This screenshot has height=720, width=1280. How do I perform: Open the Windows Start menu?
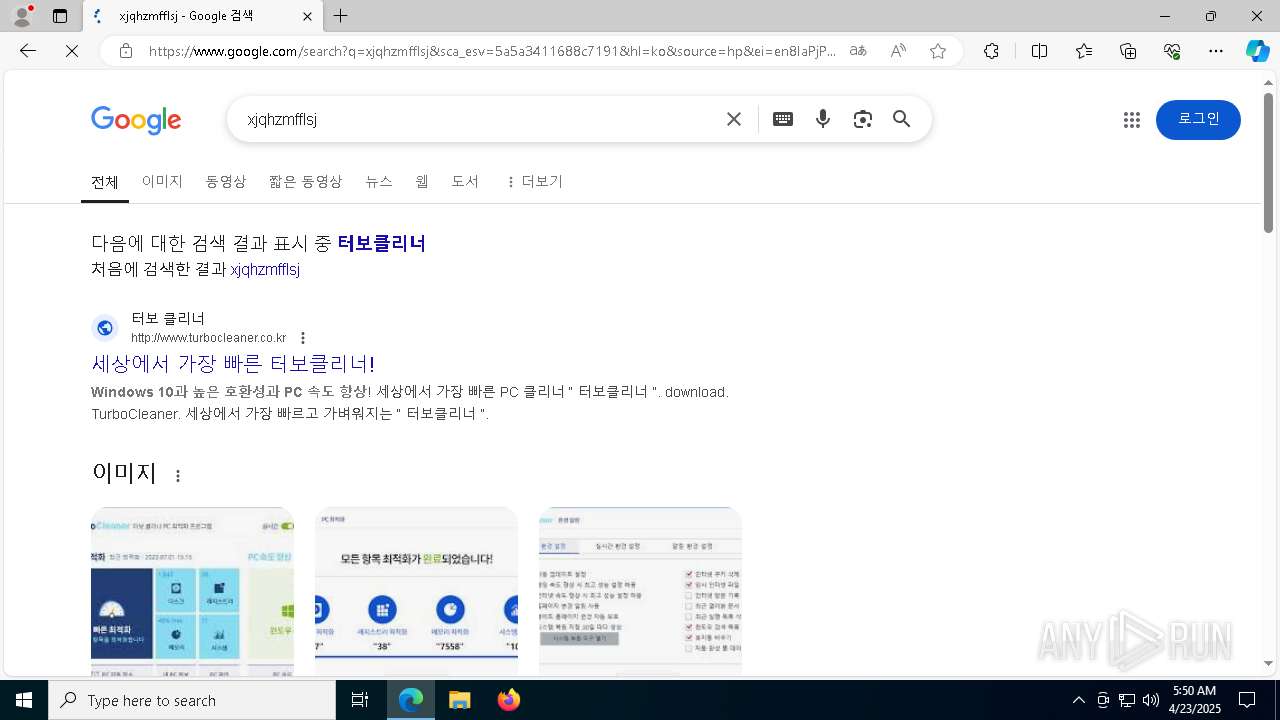coord(24,700)
